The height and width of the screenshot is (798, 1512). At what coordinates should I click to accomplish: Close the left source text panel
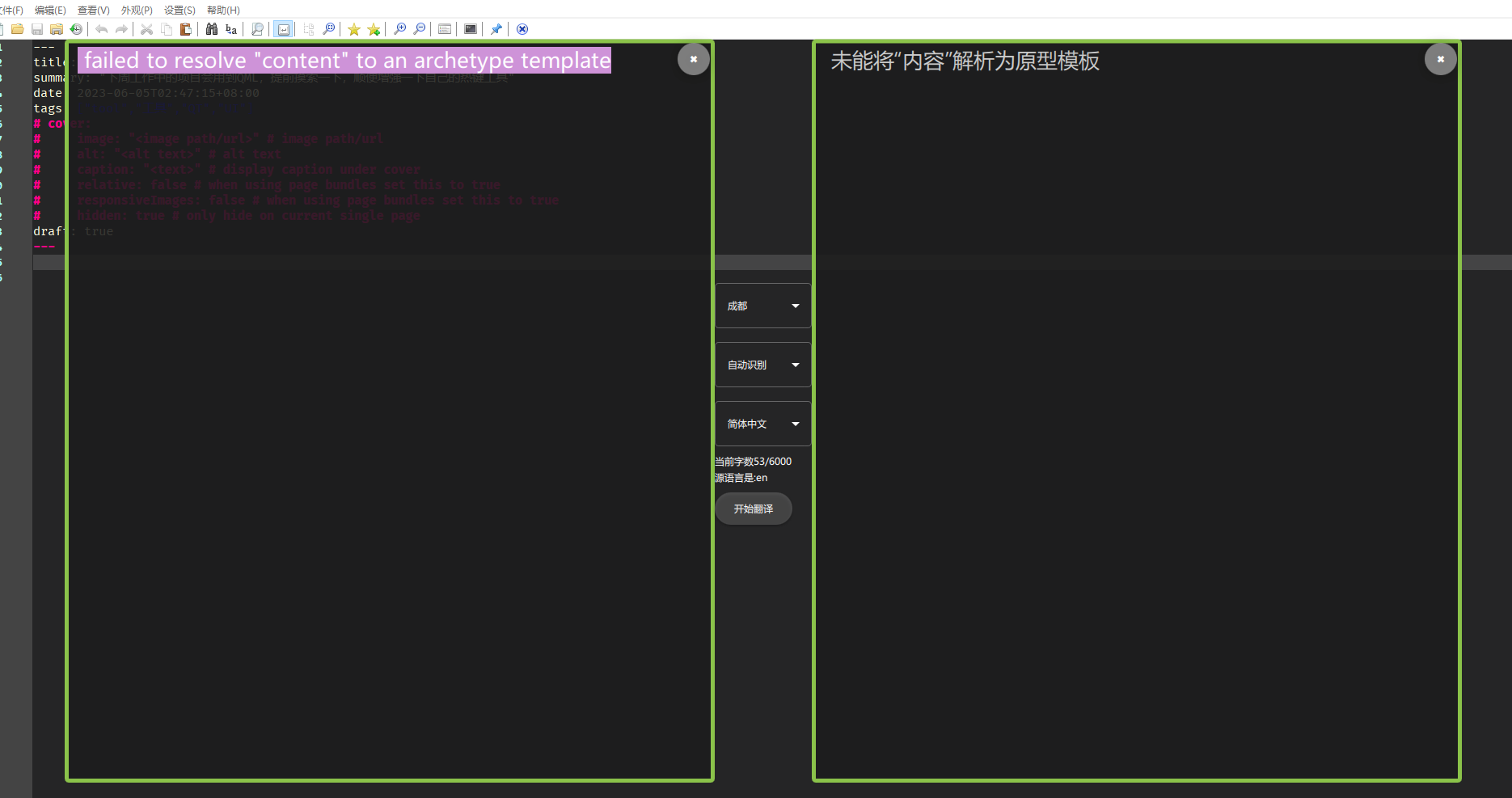click(693, 59)
